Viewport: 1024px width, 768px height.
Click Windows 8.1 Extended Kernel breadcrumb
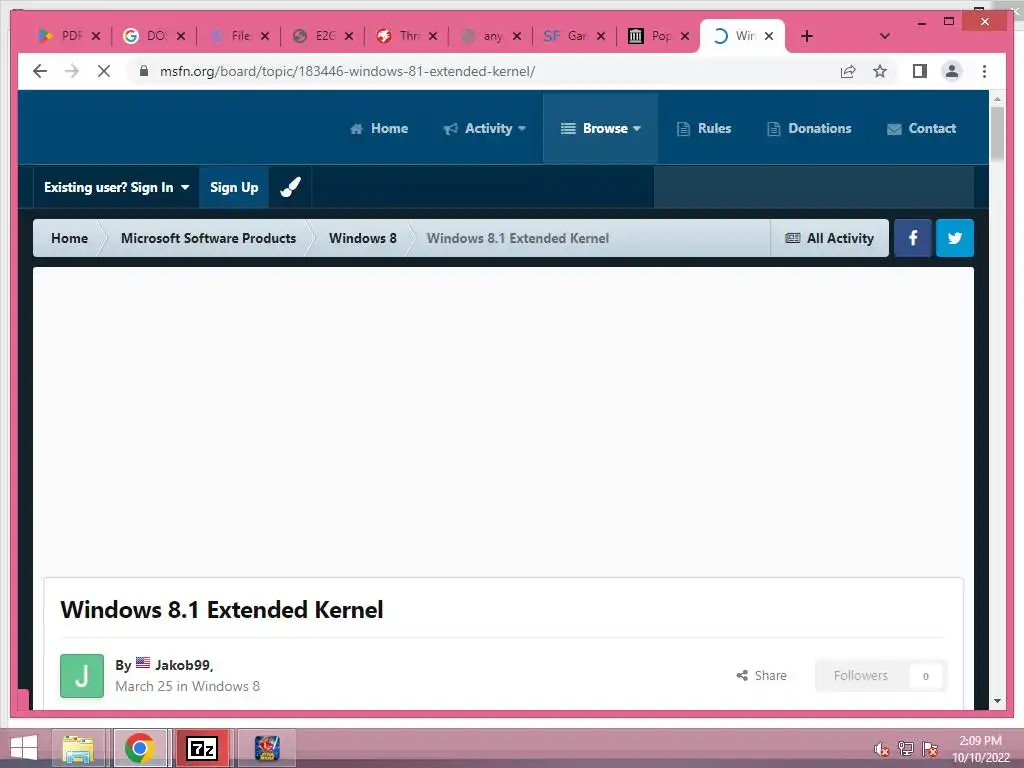coord(518,238)
